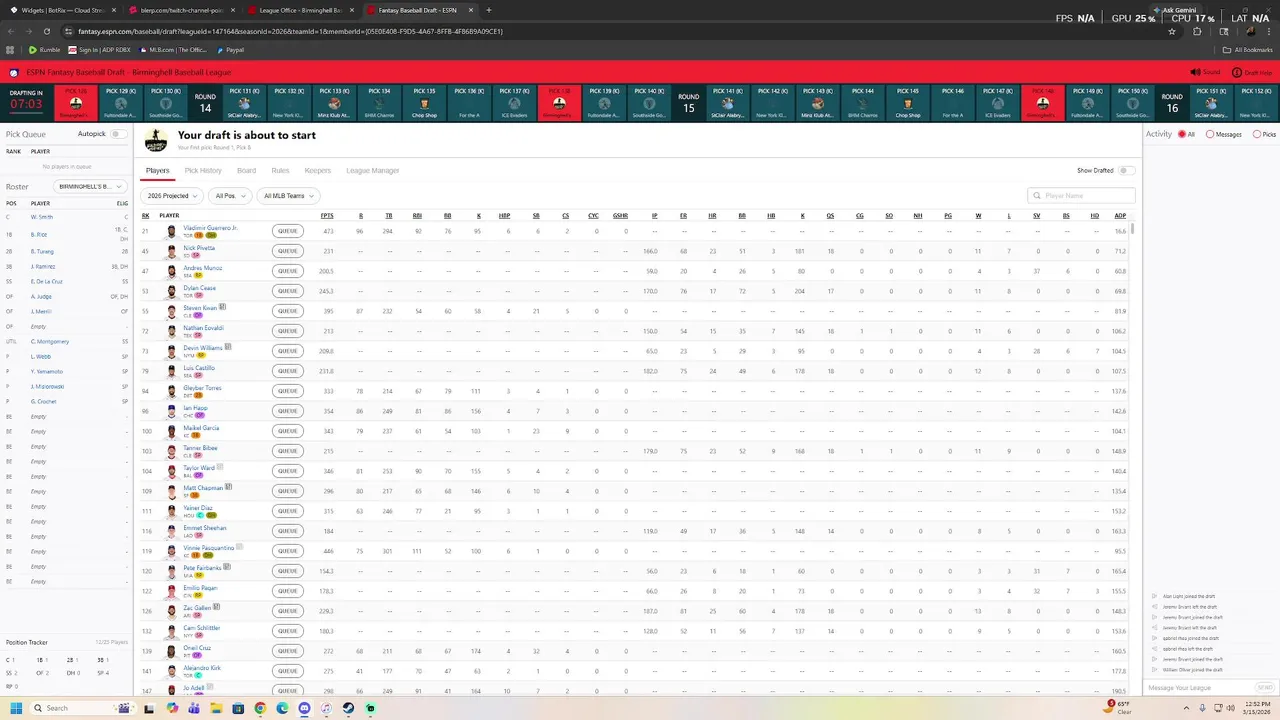Open Vinnie Pasquantino's news note icon
Screen dimensions: 1280x720
pos(239,547)
